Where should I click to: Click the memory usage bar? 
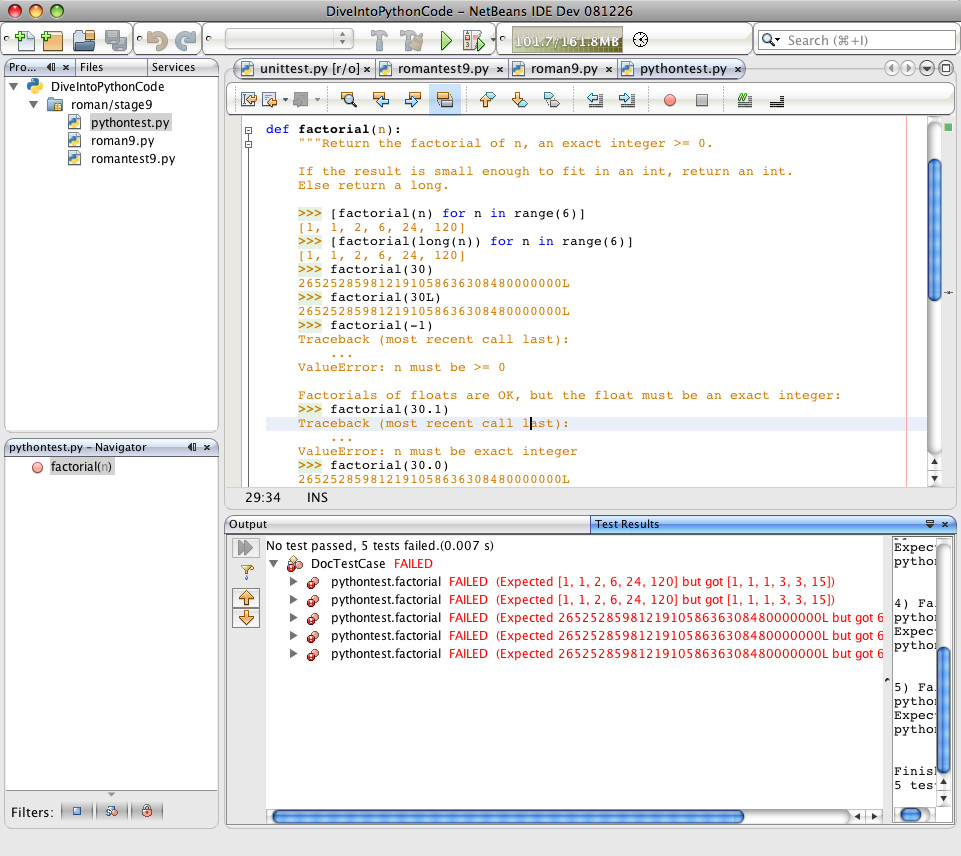[x=567, y=40]
